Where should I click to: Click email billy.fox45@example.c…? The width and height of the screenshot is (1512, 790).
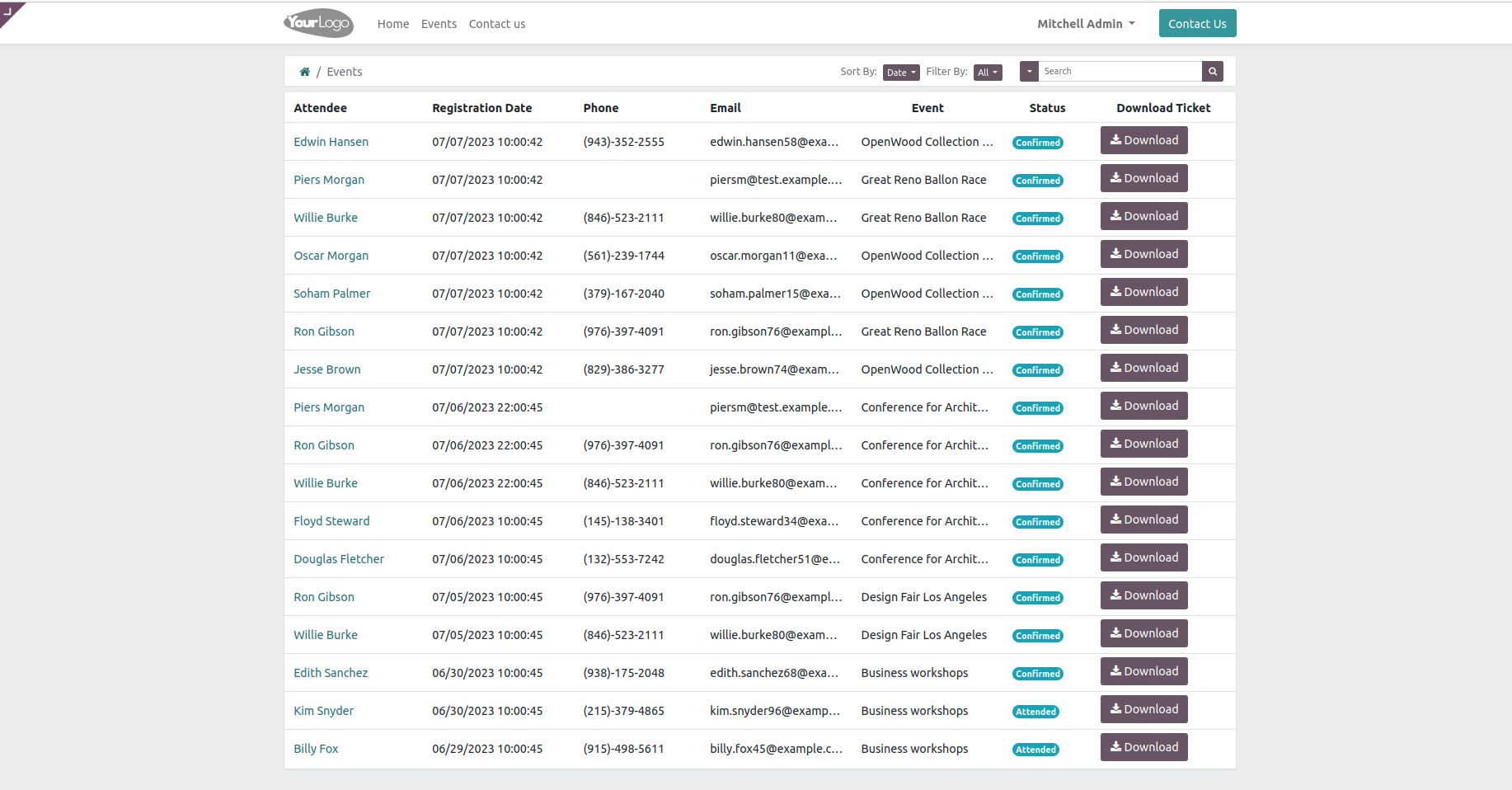776,749
